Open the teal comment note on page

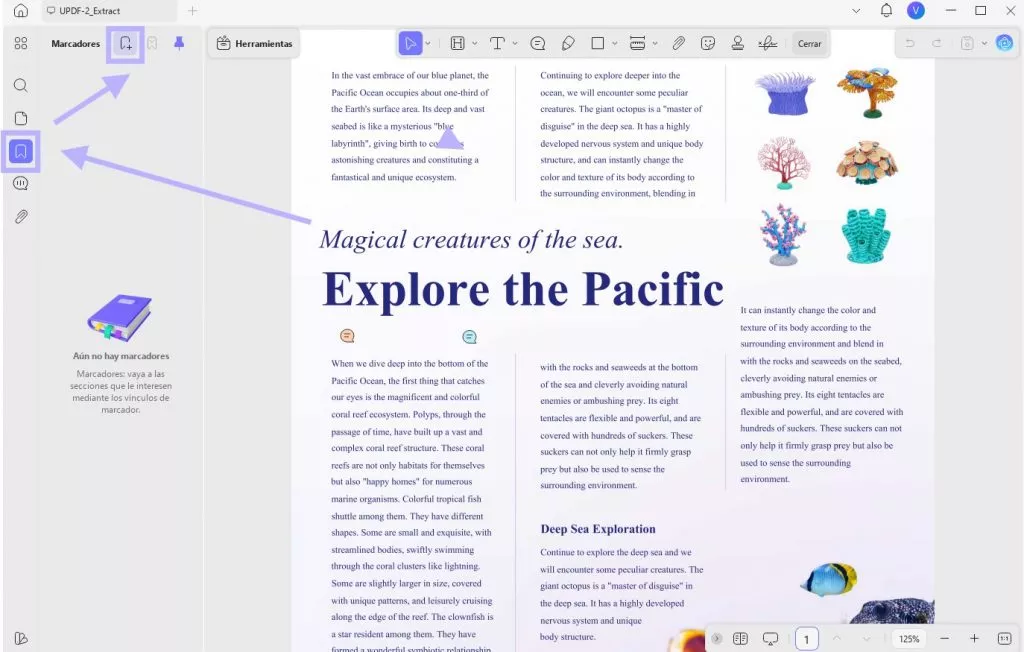(x=470, y=337)
